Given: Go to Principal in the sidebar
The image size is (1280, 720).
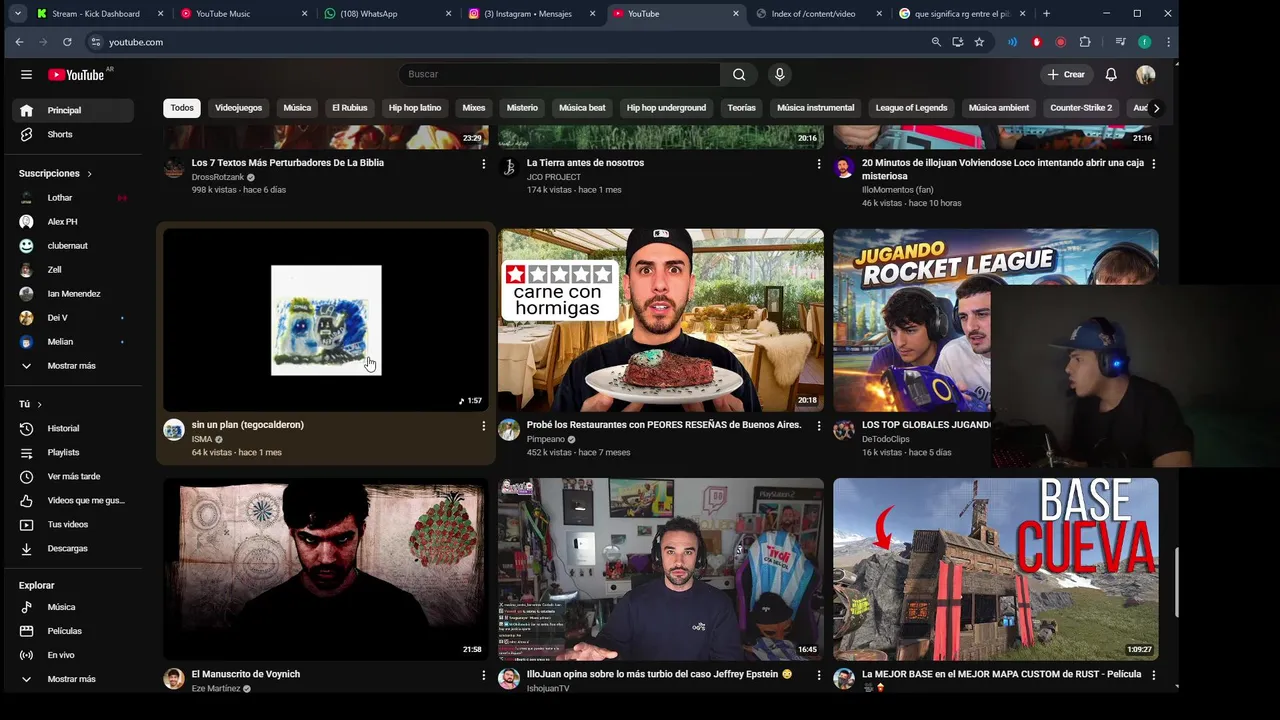Looking at the screenshot, I should pyautogui.click(x=72, y=110).
